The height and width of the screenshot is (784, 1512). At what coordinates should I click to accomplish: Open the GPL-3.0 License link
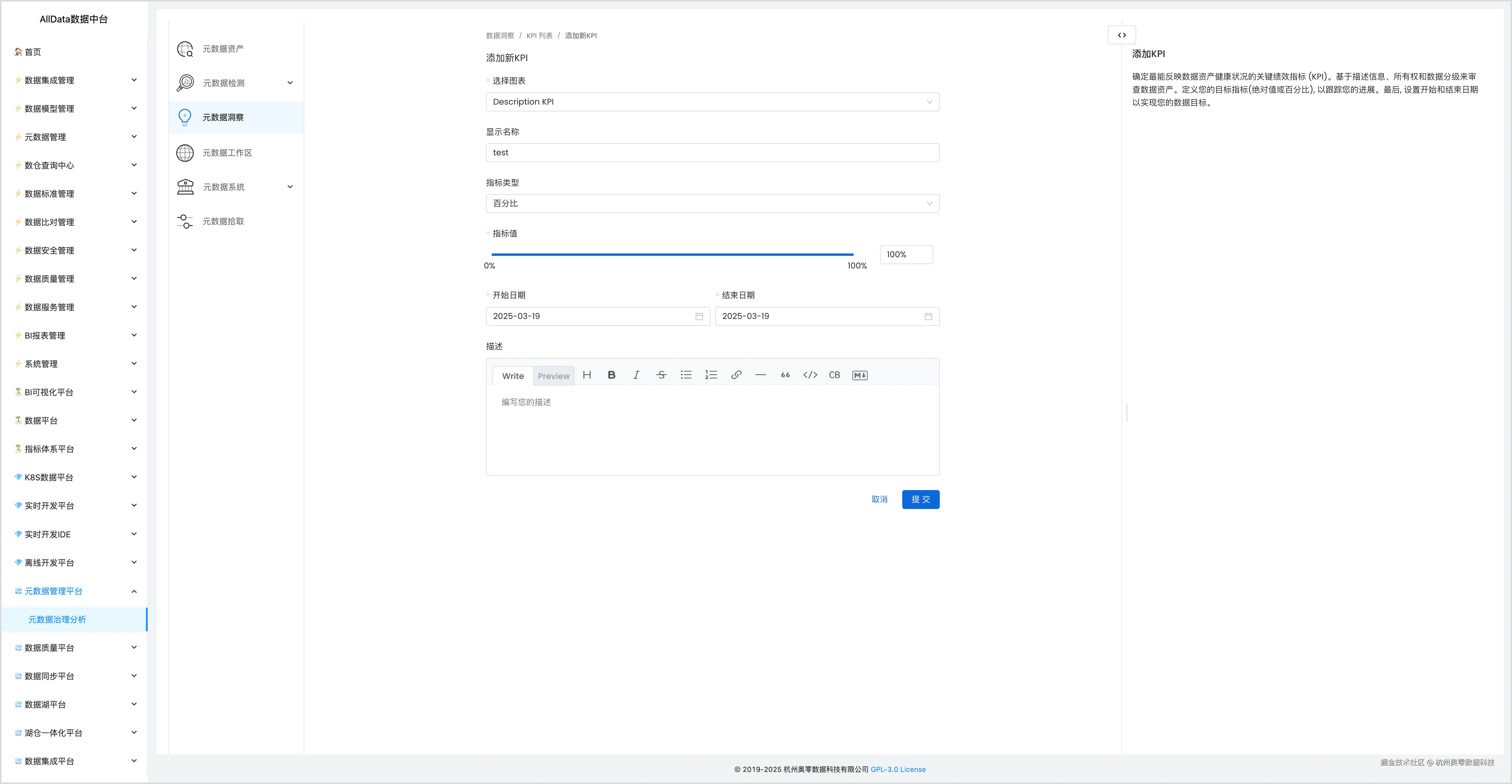pos(898,769)
